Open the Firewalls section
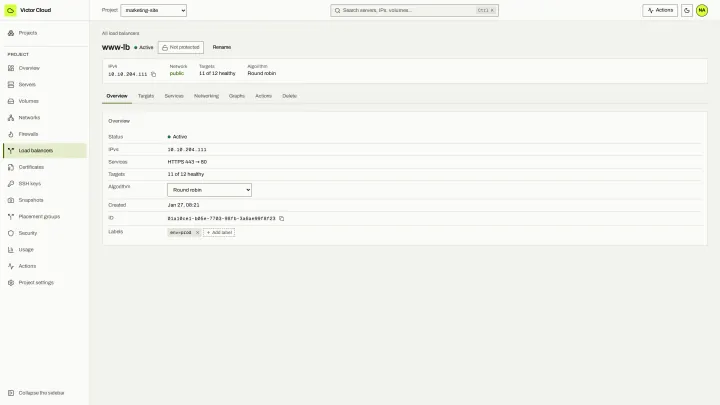The image size is (720, 405). pos(45,134)
